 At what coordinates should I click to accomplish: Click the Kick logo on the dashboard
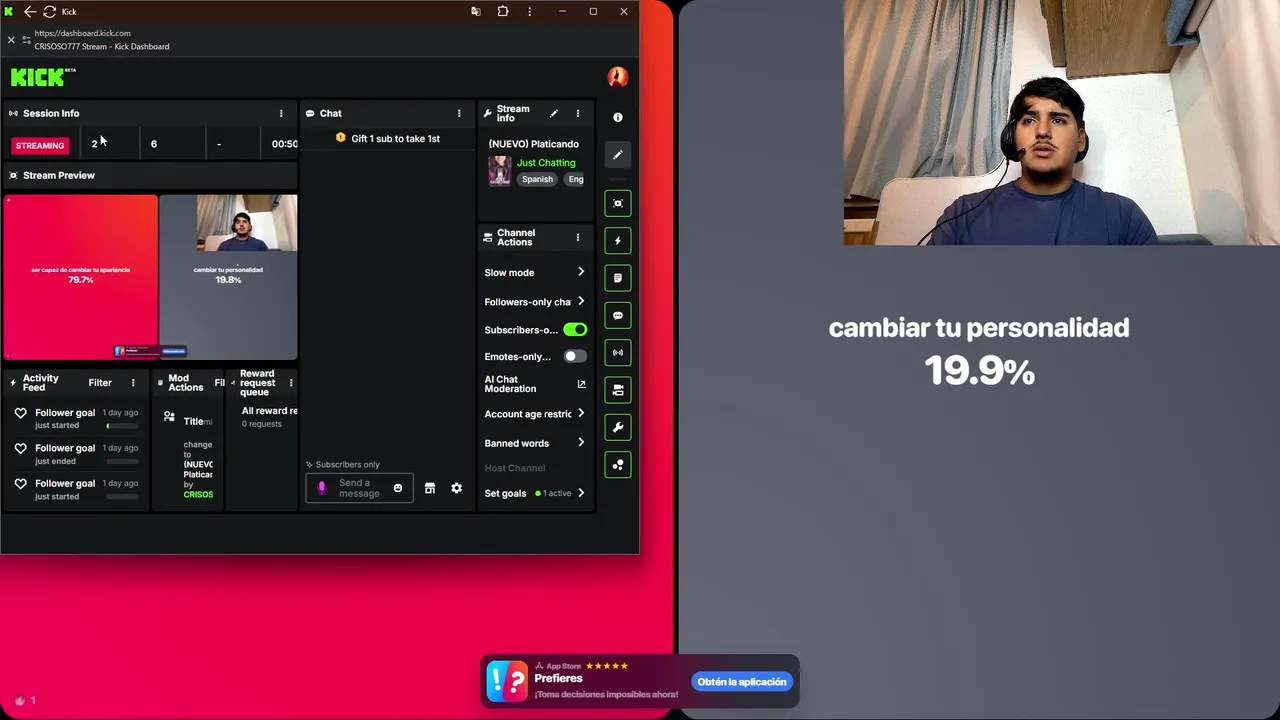(x=43, y=77)
